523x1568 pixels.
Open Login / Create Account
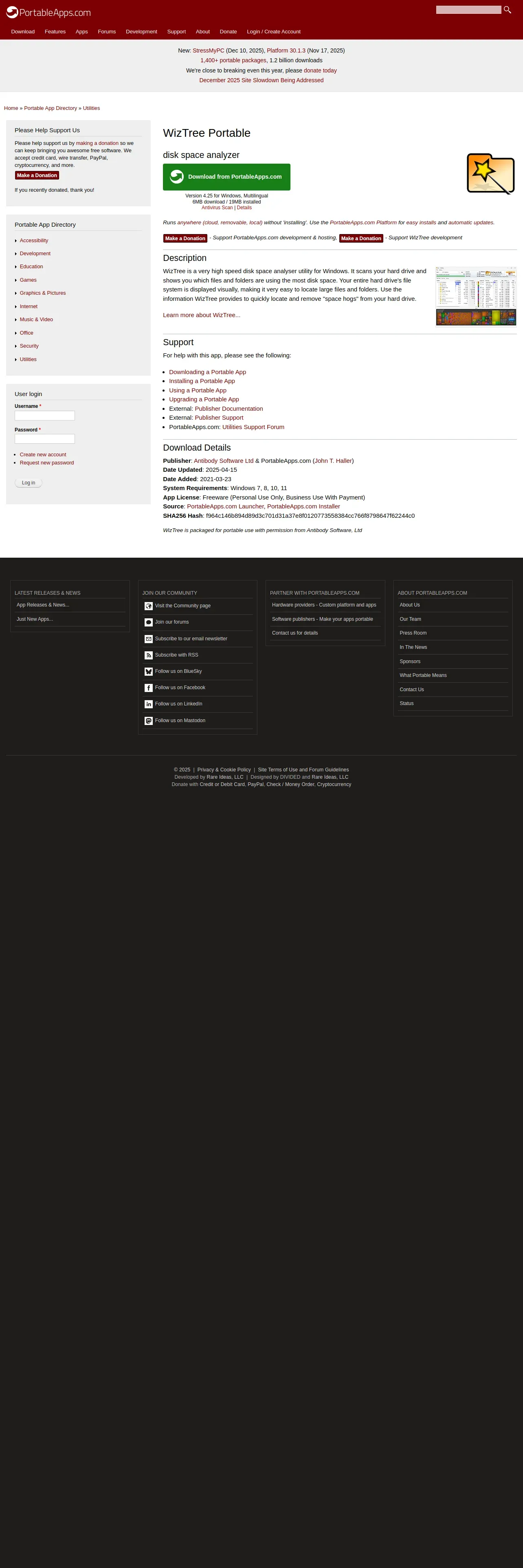tap(273, 32)
